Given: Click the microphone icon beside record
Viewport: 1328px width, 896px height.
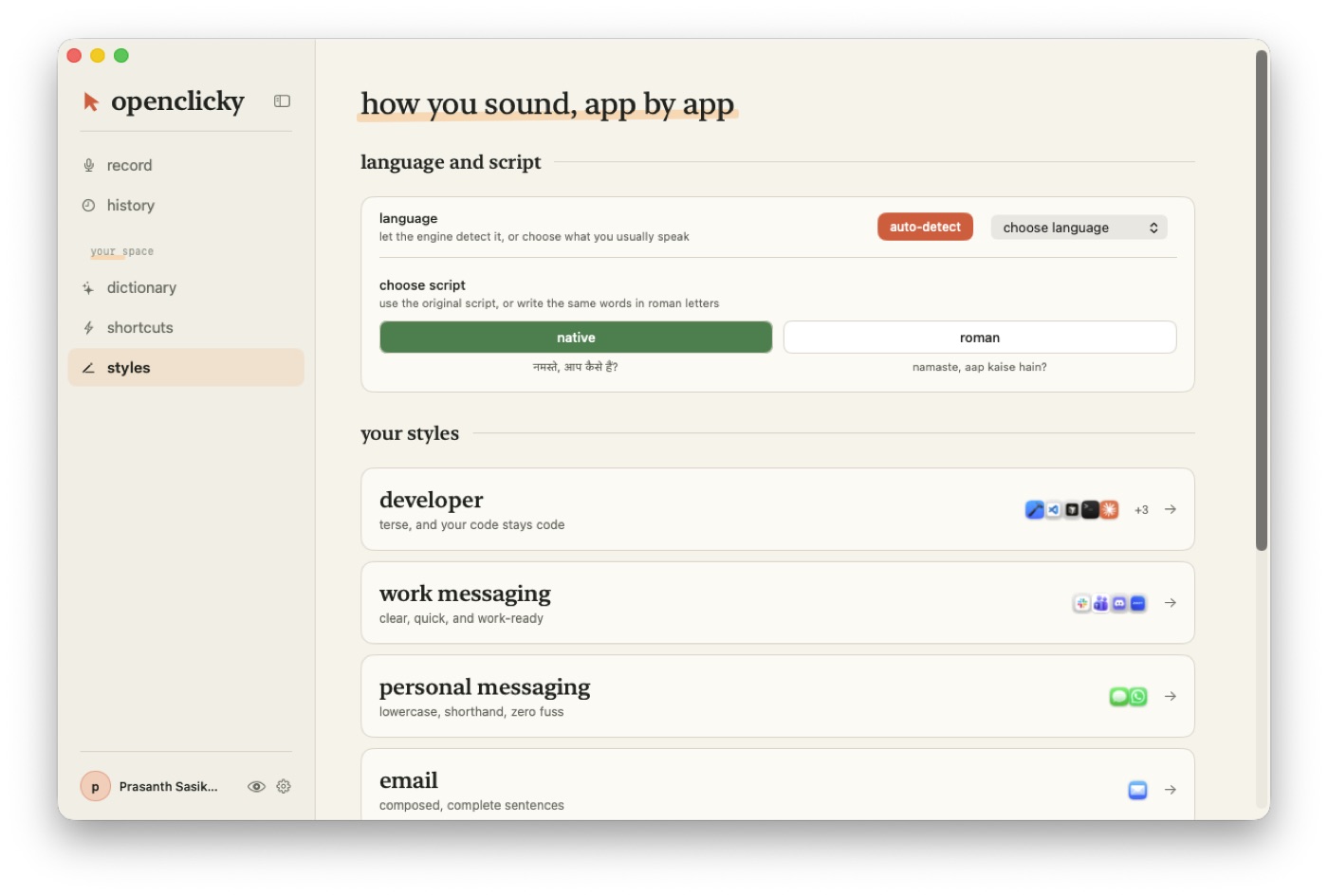Looking at the screenshot, I should click(88, 165).
